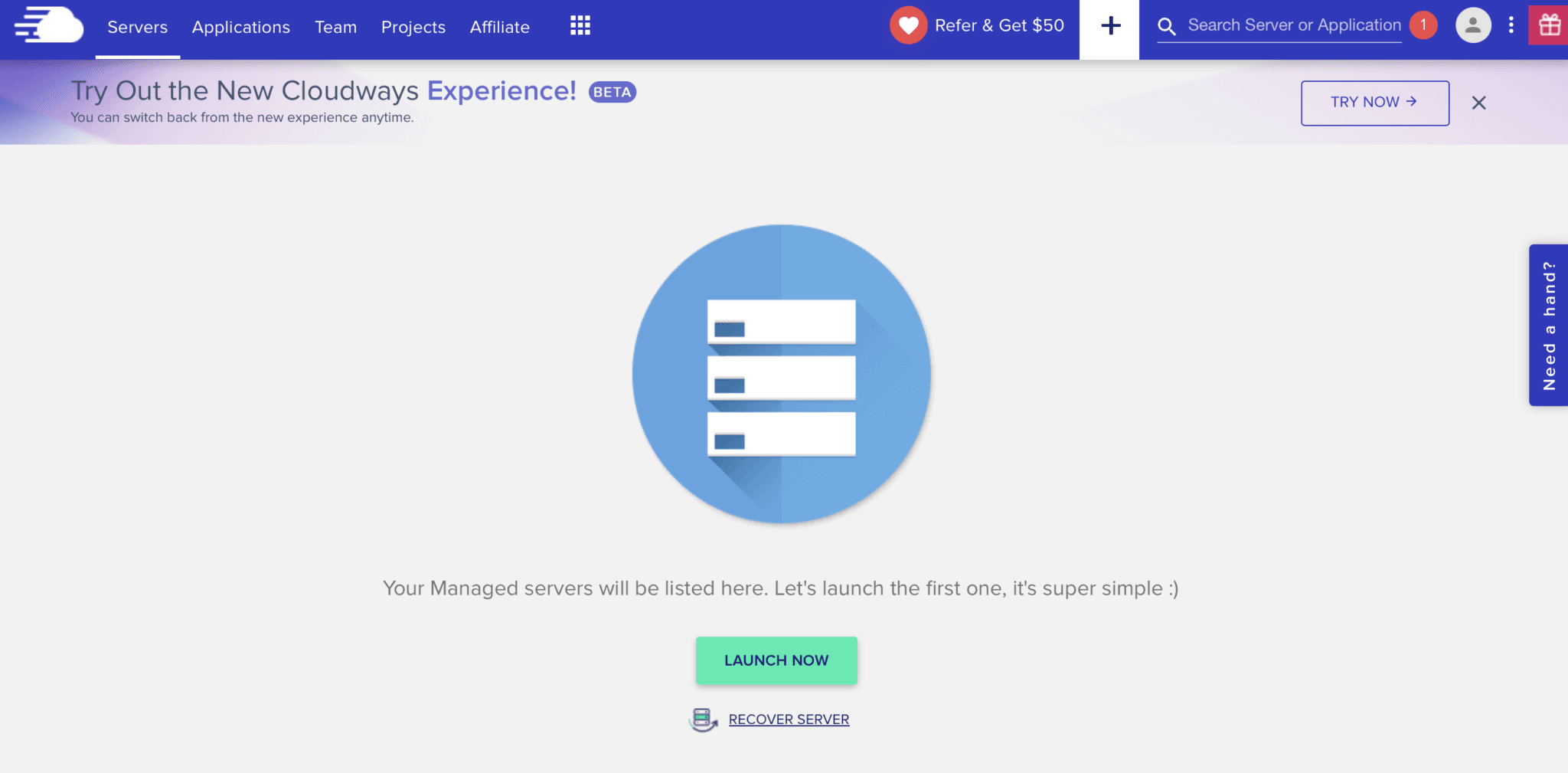The height and width of the screenshot is (773, 1568).
Task: Select the Servers tab
Action: pos(137,27)
